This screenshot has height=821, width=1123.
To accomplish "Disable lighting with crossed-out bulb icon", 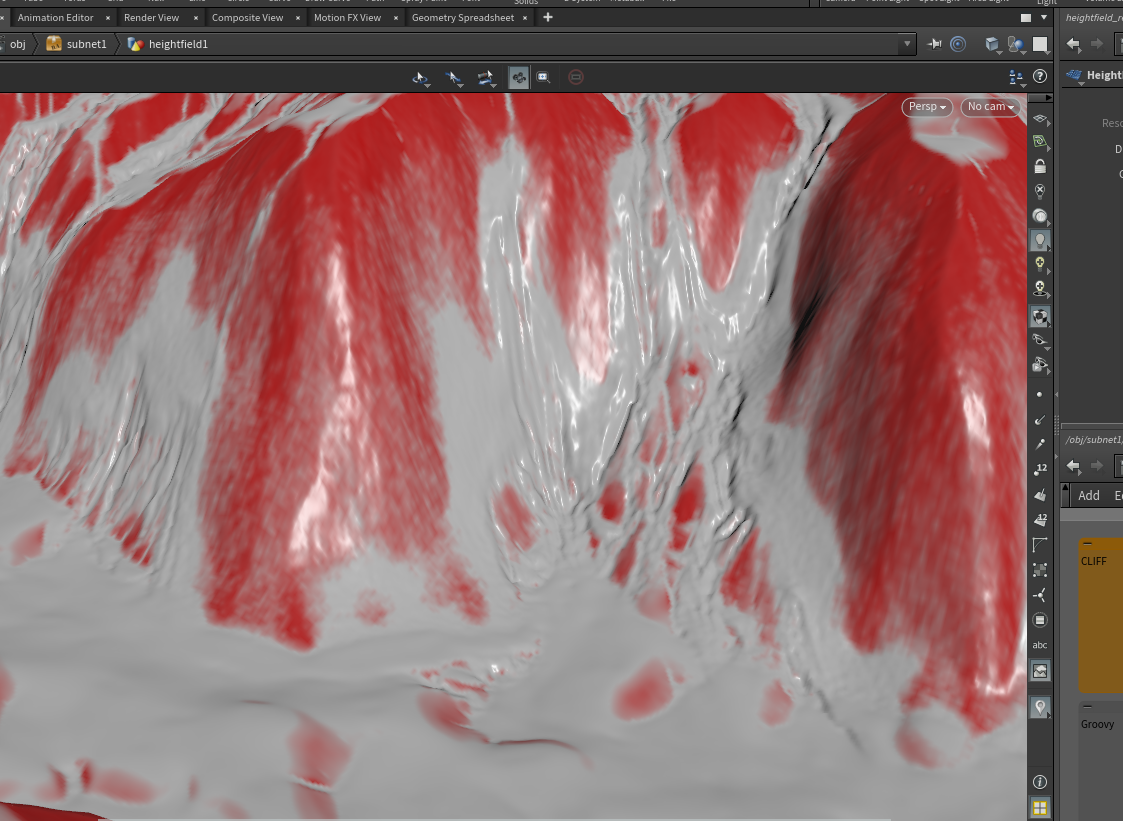I will coord(1040,191).
